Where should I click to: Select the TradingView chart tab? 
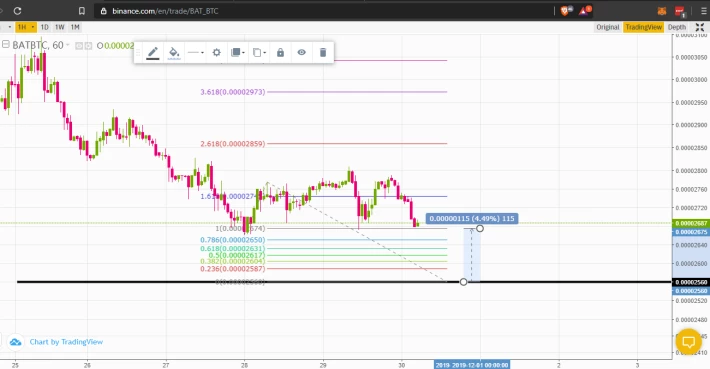tap(643, 27)
